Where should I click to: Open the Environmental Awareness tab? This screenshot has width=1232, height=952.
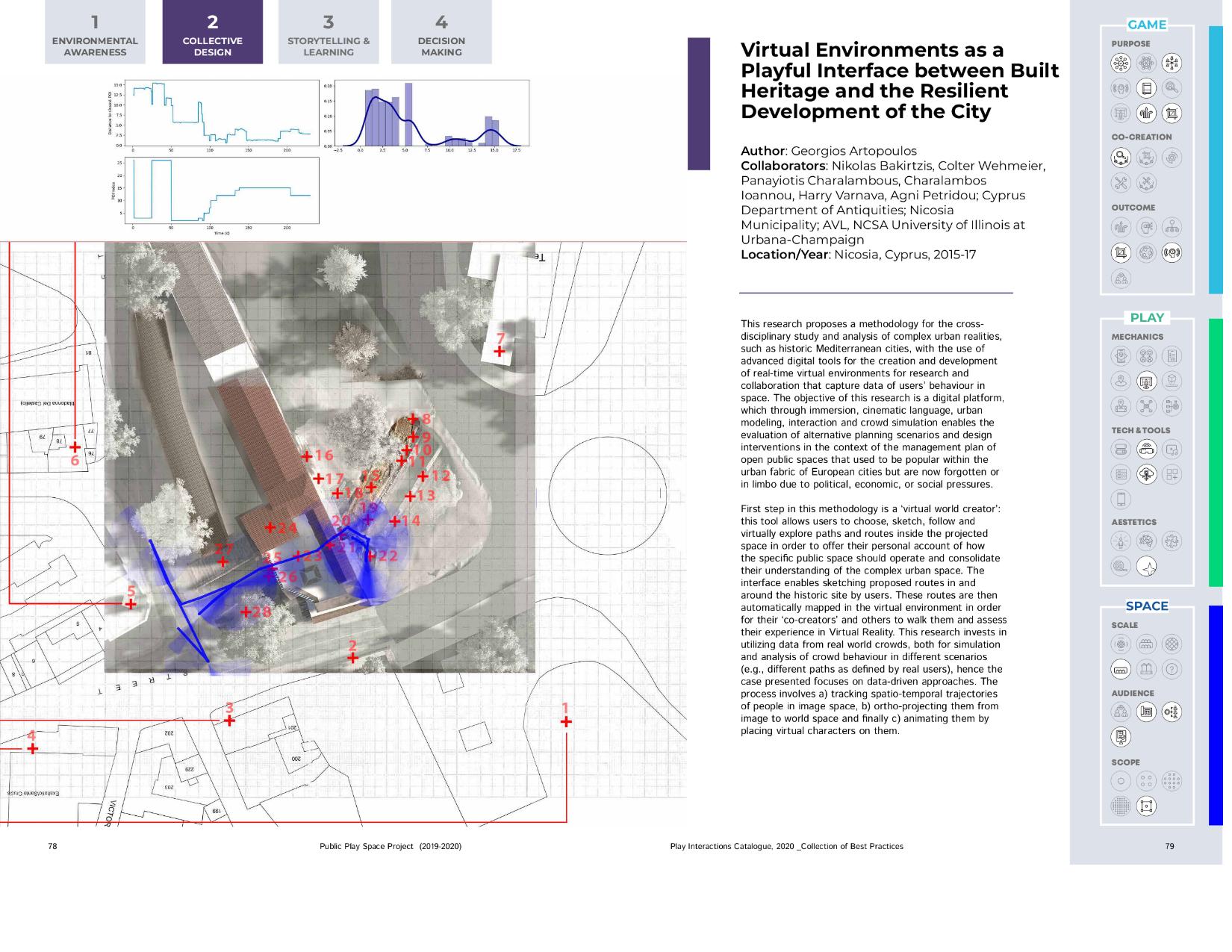95,32
